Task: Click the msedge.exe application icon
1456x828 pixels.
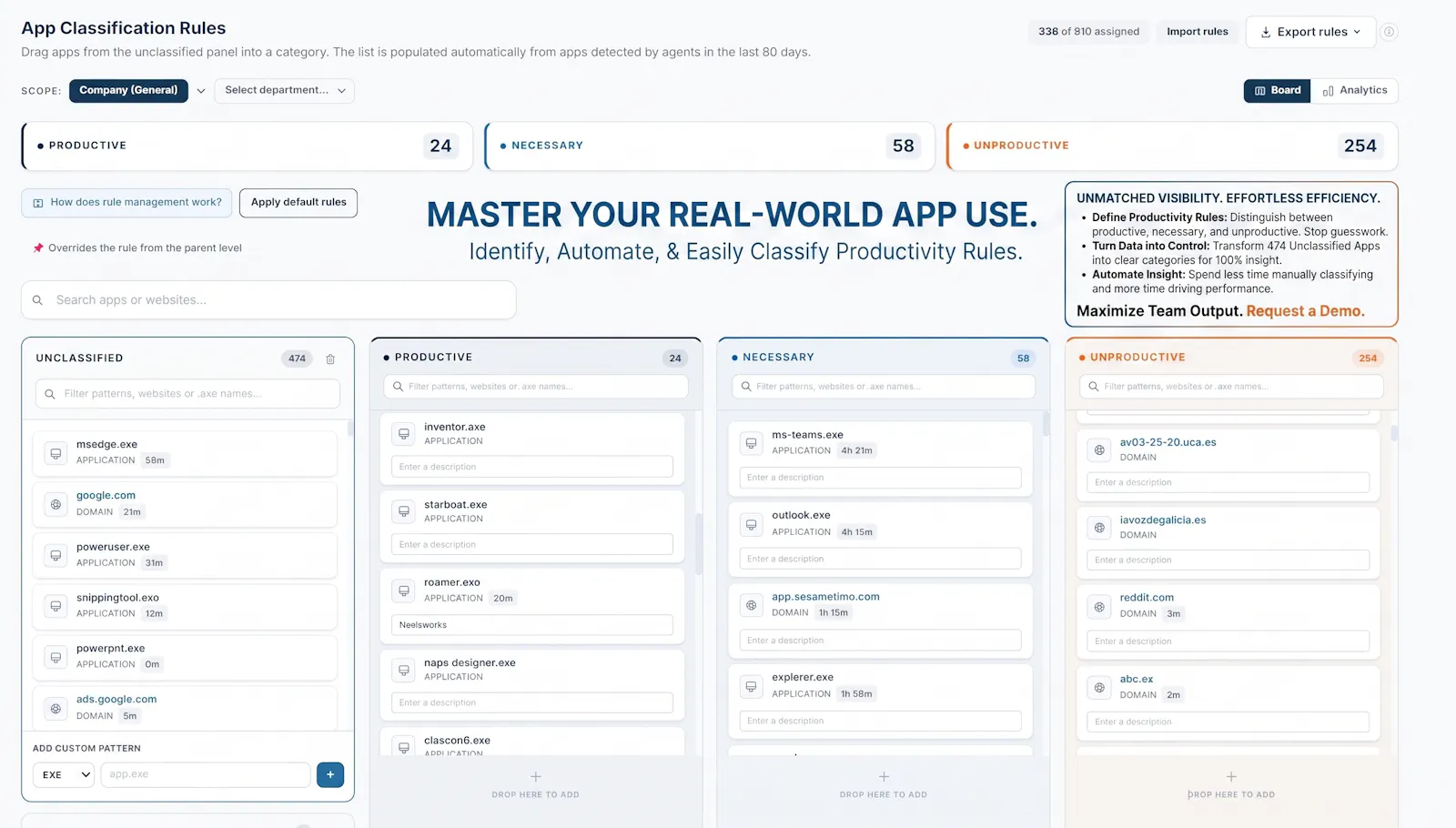Action: click(x=56, y=452)
